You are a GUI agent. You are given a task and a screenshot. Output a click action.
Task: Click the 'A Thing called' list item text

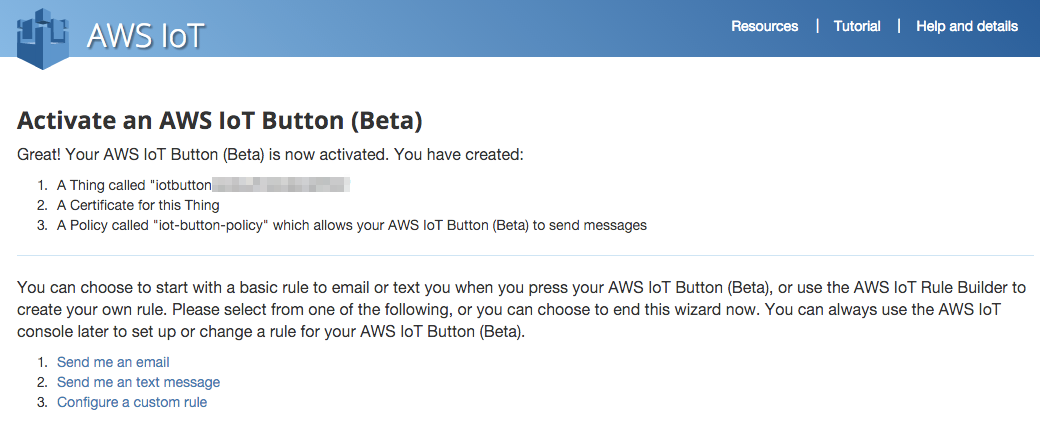point(102,185)
